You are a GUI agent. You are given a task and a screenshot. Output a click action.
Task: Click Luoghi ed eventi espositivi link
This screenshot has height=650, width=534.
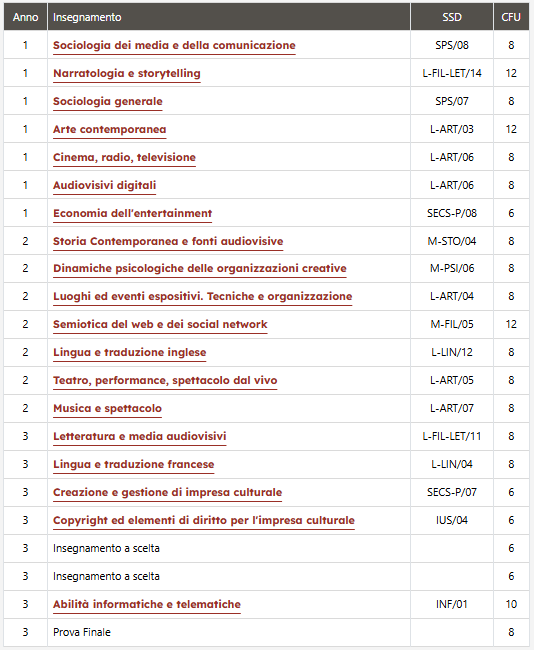click(x=202, y=296)
